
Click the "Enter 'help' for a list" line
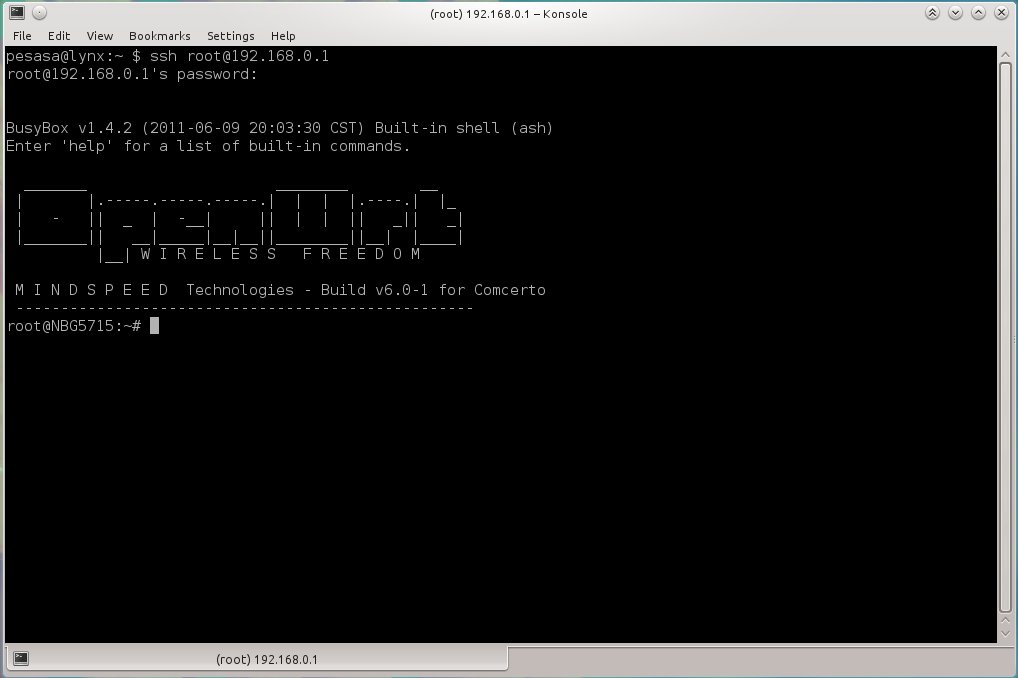(x=208, y=146)
